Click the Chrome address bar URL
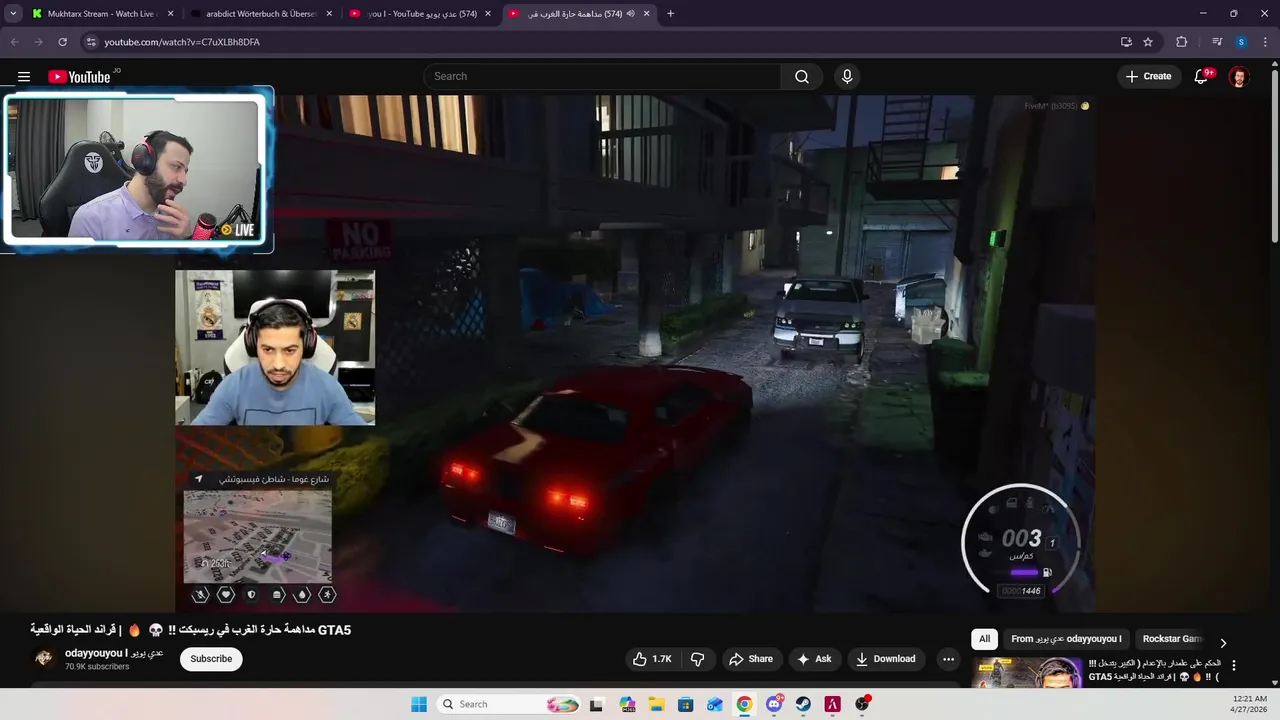 [x=182, y=42]
